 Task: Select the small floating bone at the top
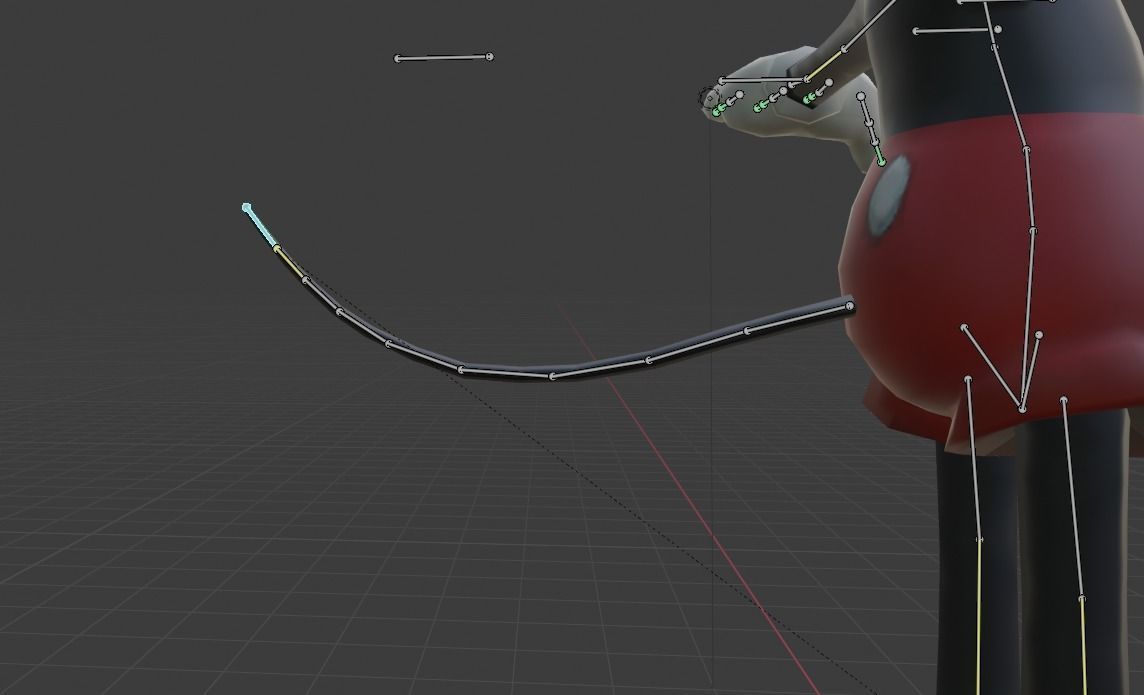pos(443,55)
